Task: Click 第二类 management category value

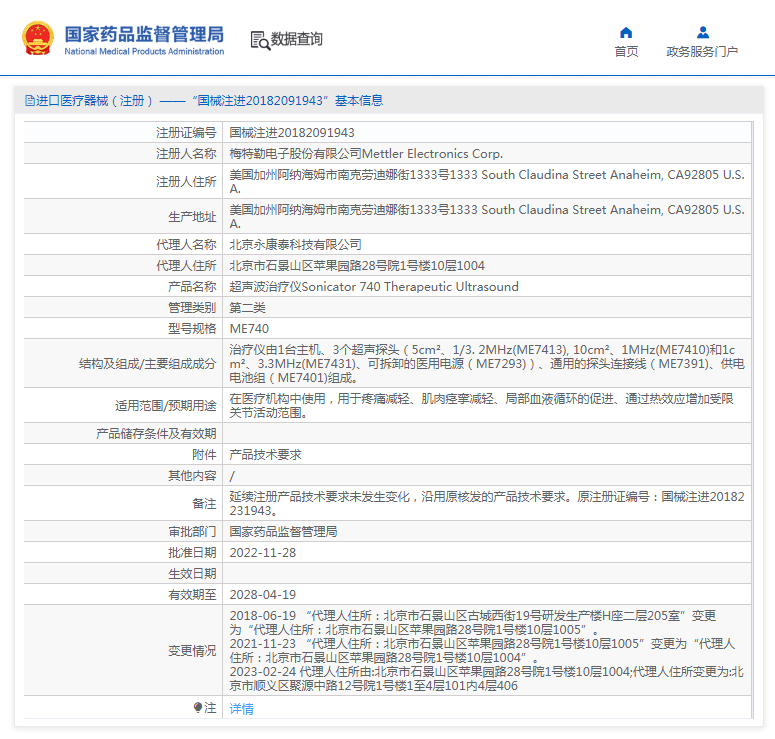Action: (x=247, y=307)
